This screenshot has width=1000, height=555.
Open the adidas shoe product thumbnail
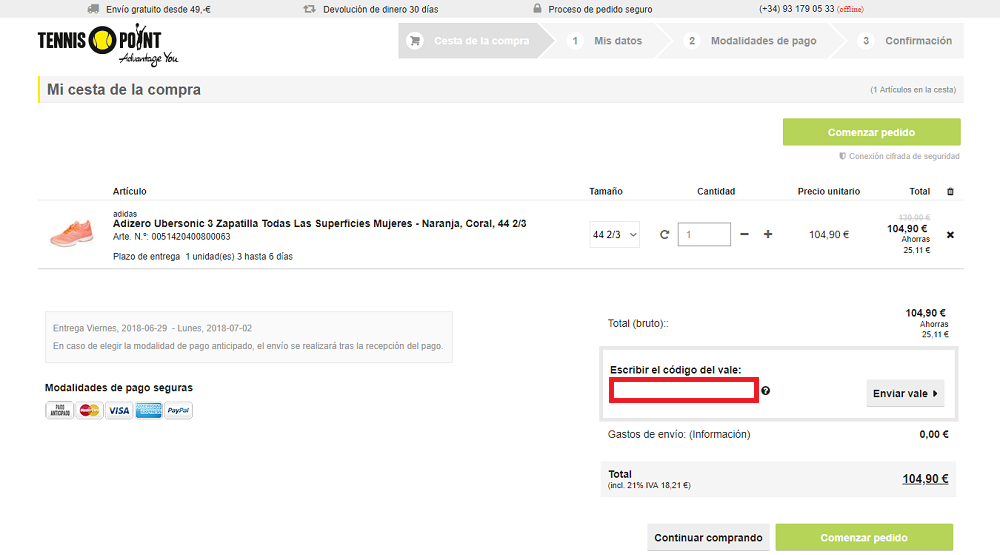point(72,233)
